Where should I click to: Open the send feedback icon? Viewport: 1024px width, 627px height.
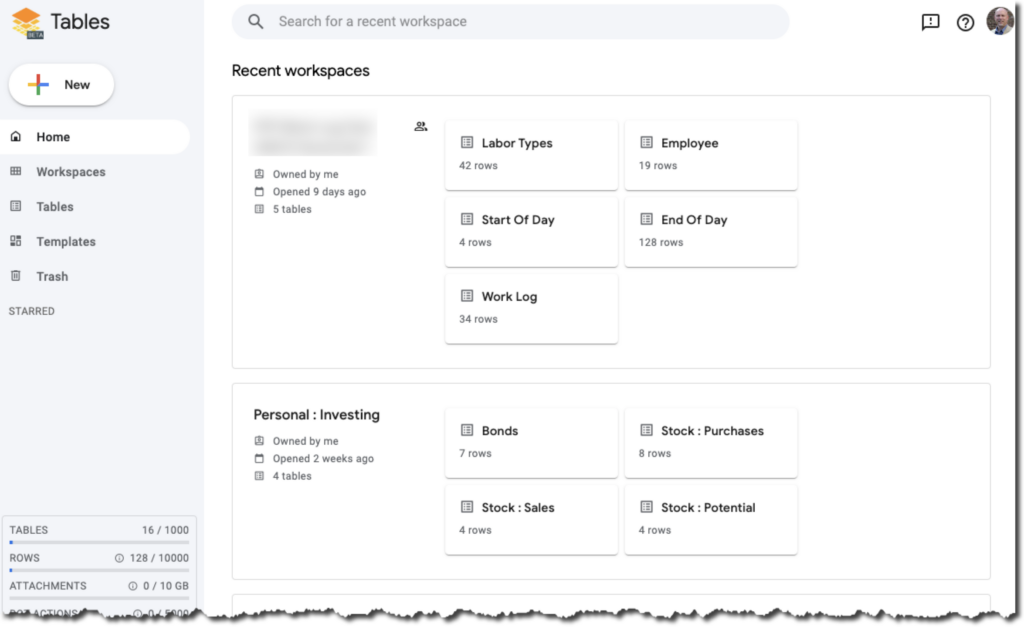click(930, 22)
